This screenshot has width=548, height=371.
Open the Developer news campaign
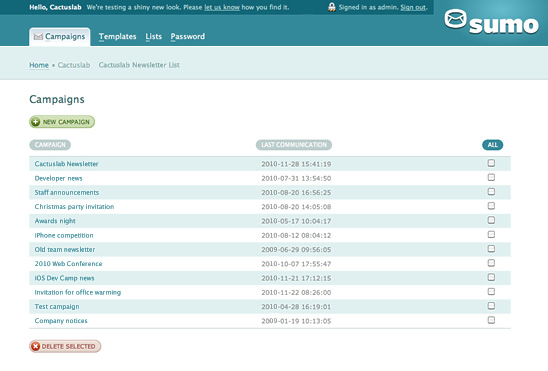point(58,178)
